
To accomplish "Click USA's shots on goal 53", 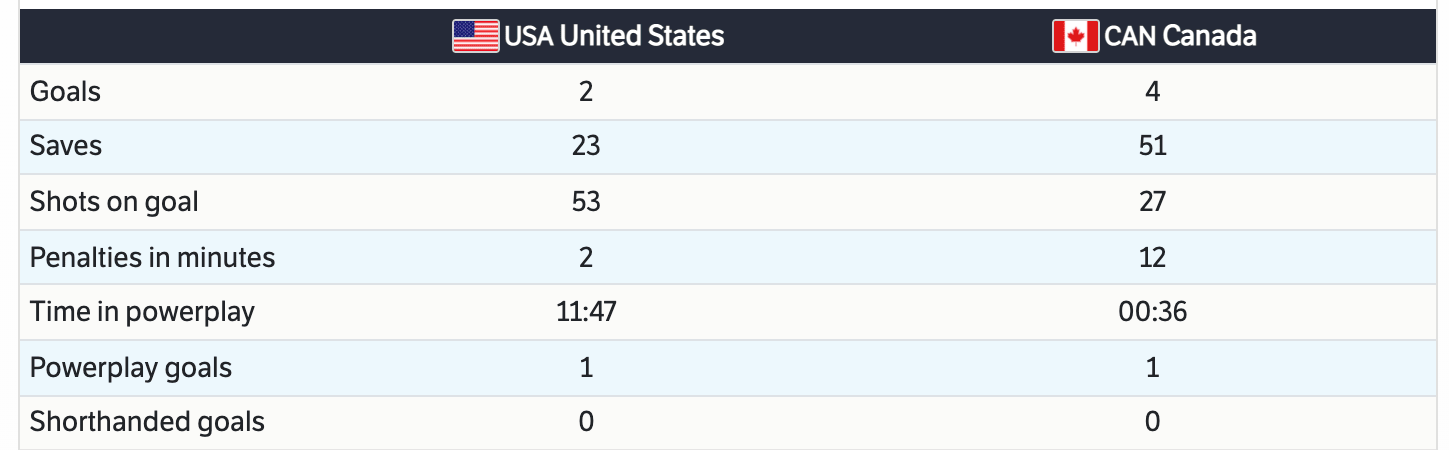I will 586,202.
